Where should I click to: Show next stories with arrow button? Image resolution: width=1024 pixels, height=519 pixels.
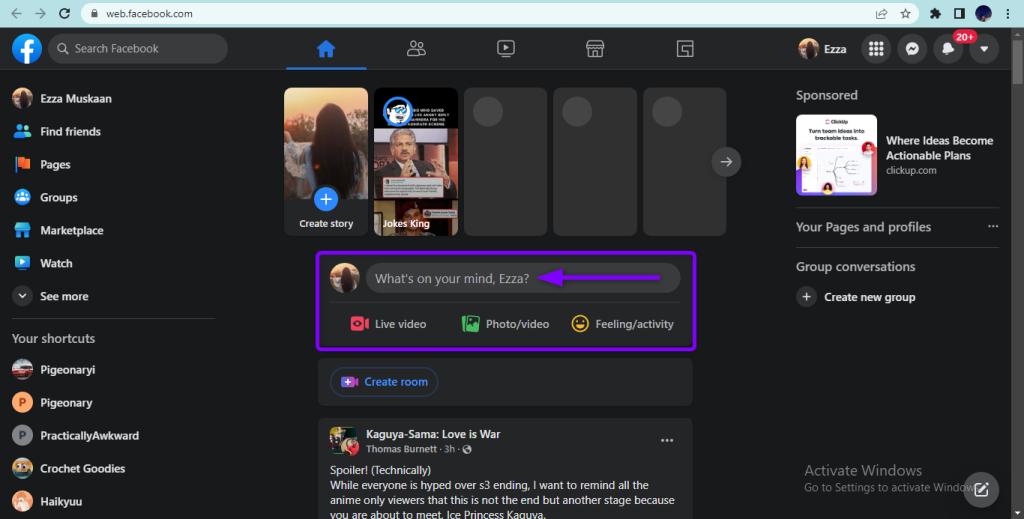point(726,162)
